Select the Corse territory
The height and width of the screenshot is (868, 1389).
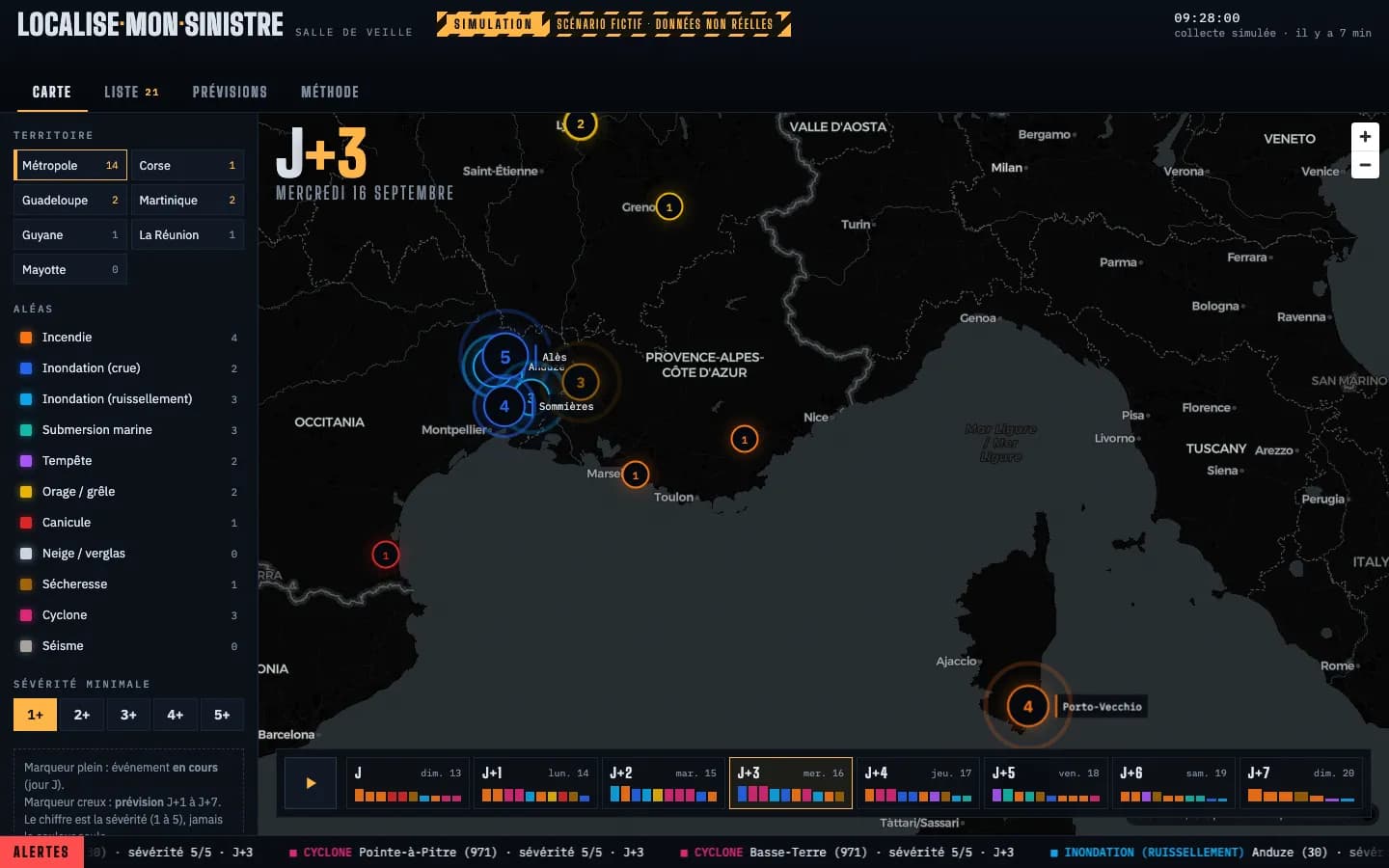[x=187, y=165]
